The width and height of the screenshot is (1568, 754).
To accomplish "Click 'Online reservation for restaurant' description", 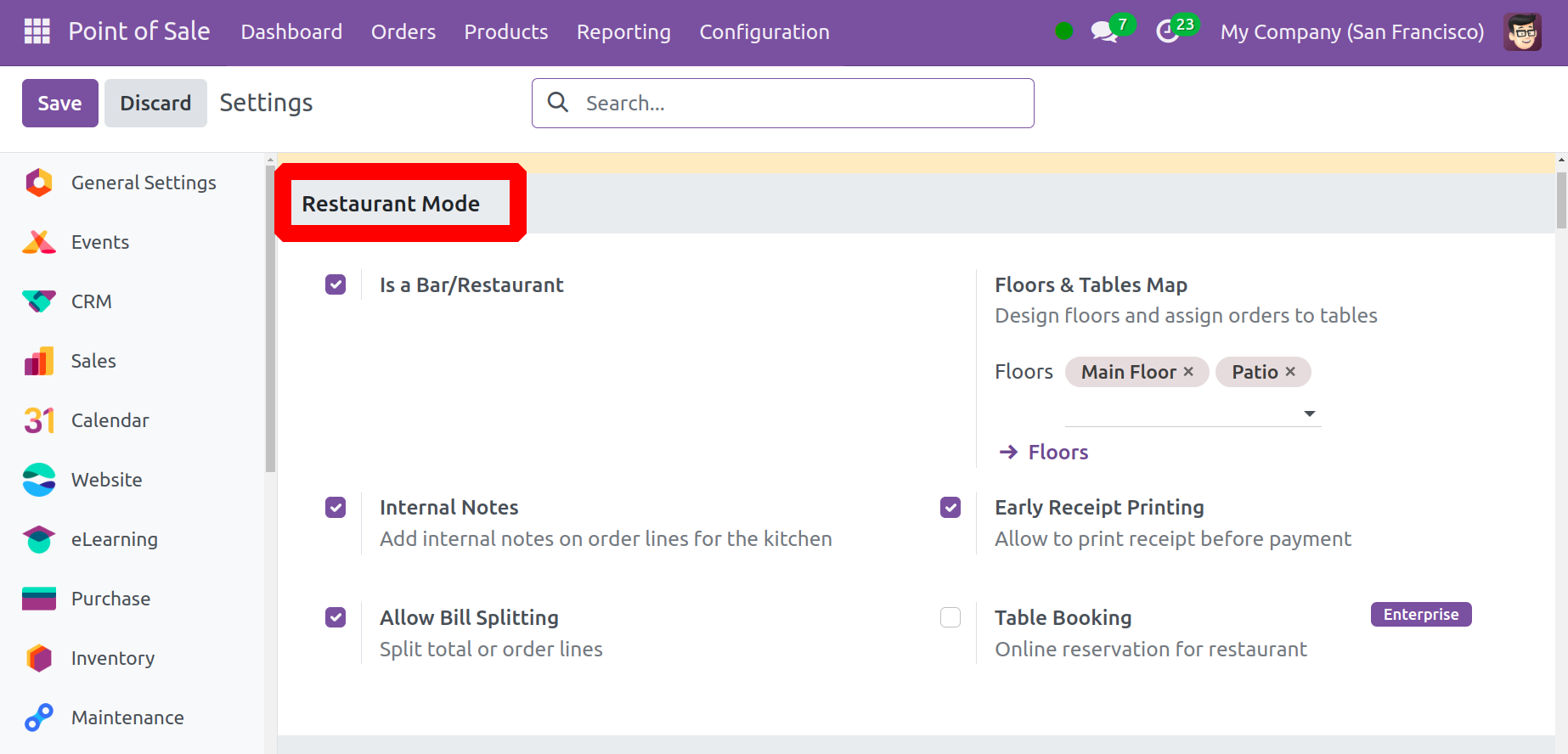I will [x=1151, y=649].
